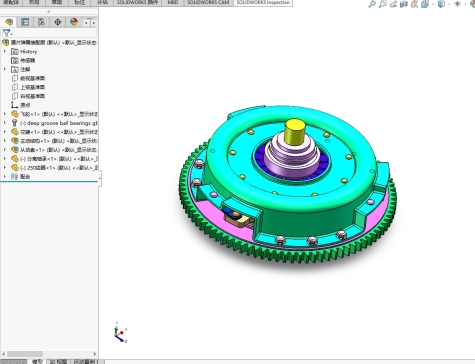Viewport: 475px width, 364px height.
Task: Click the 注解 annotations folder icon
Action: coord(15,69)
